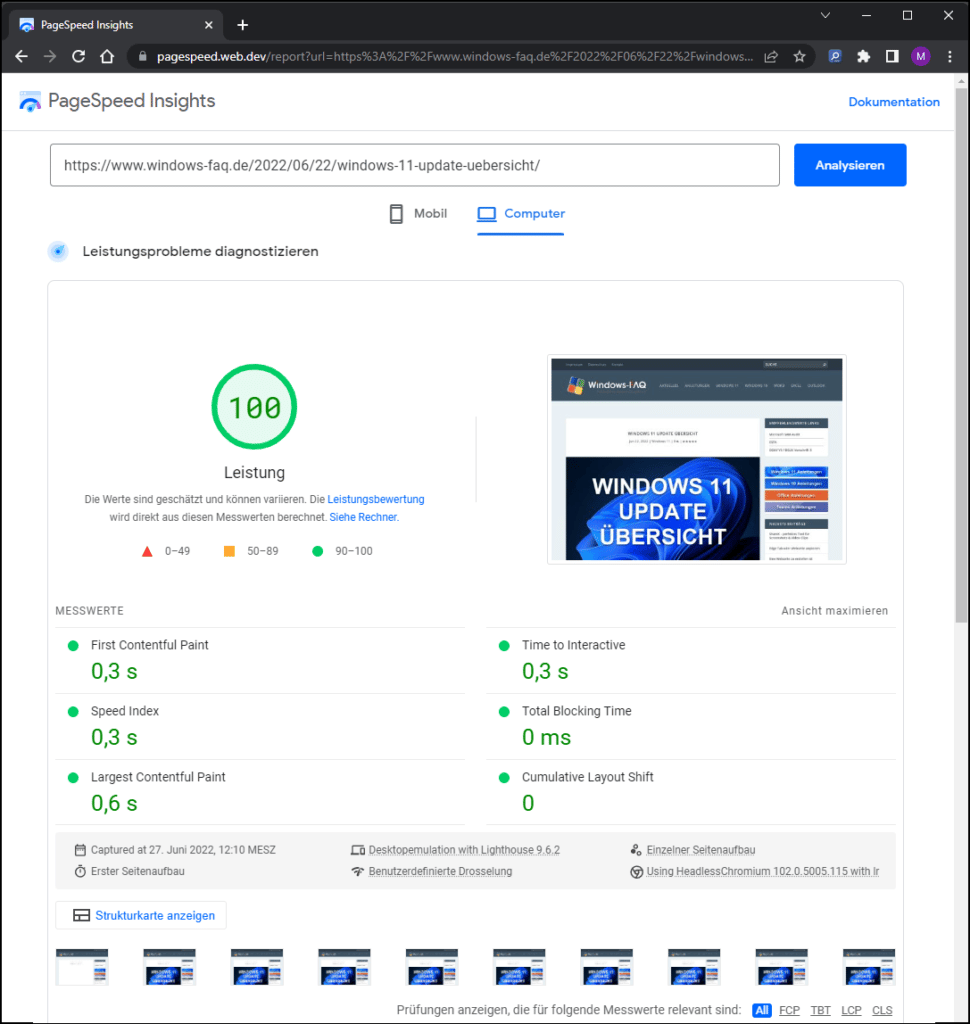Click the Windows 11 Update page screenshot
The height and width of the screenshot is (1024, 970).
pos(697,459)
